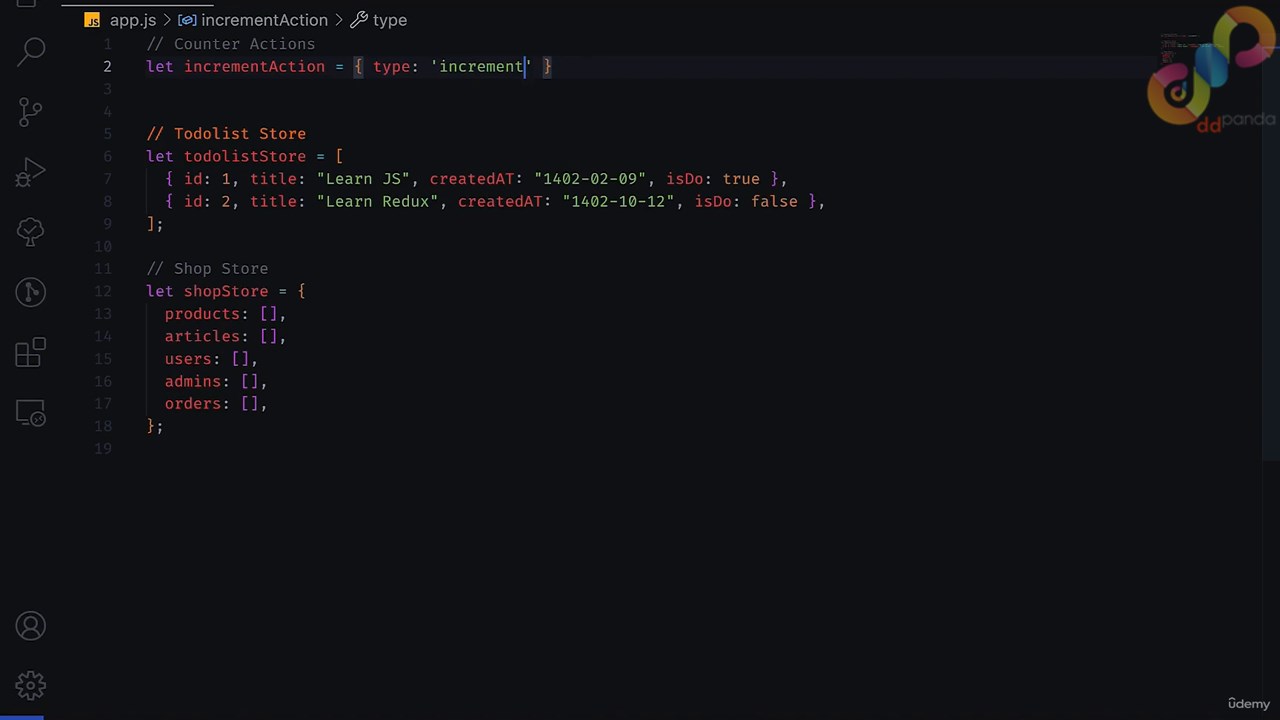Viewport: 1280px width, 720px height.
Task: Click the '// Counter Actions' comment
Action: click(231, 44)
